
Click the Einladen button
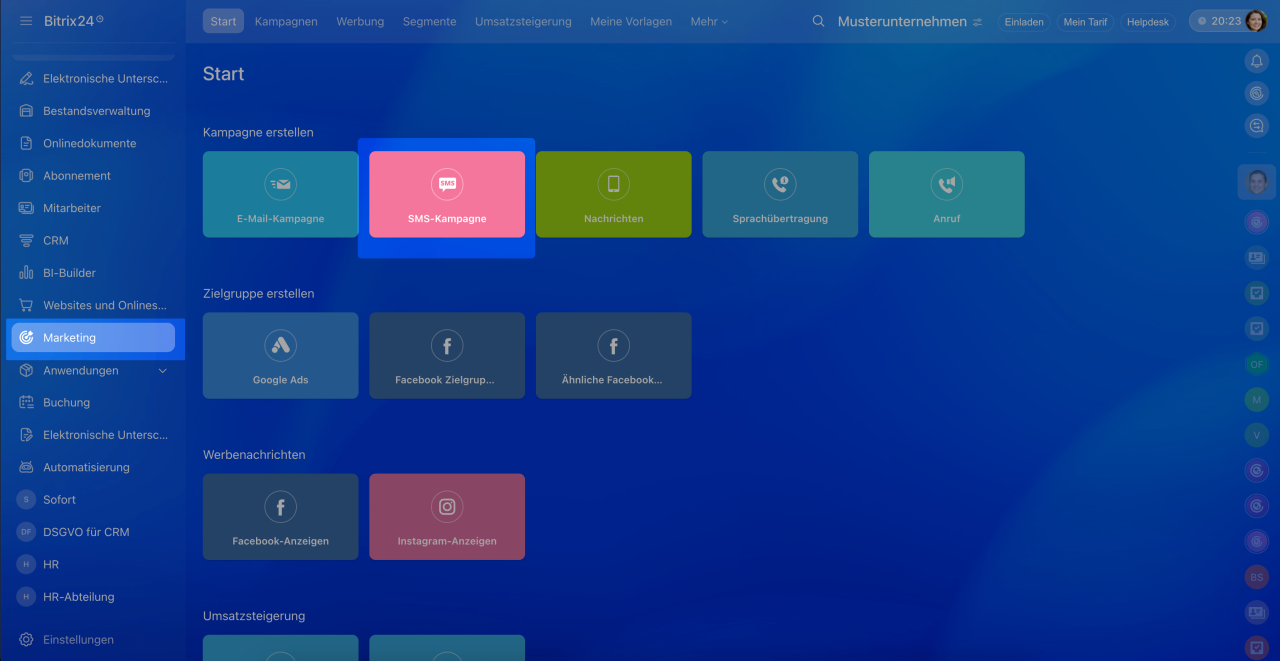pyautogui.click(x=1024, y=22)
